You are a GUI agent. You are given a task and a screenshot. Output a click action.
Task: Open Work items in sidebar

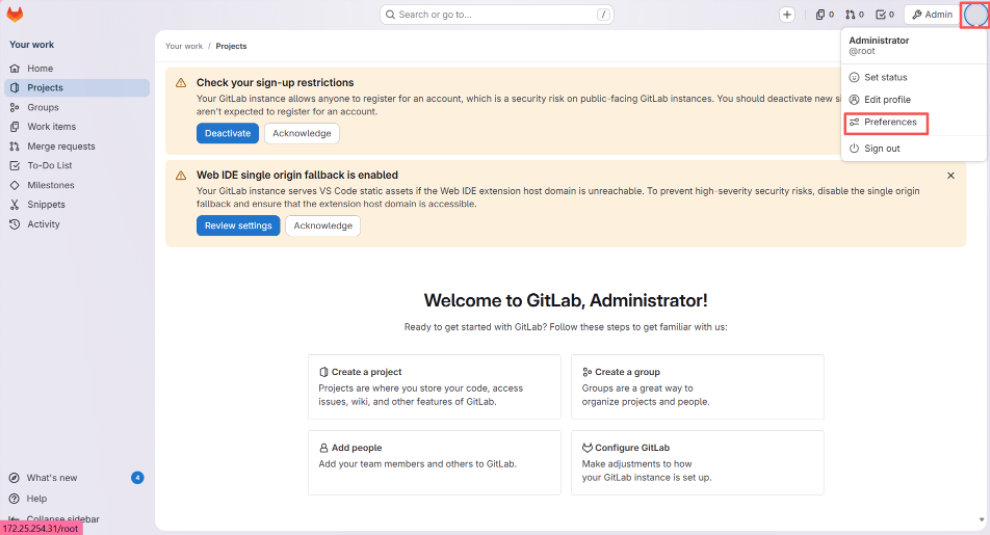(x=77, y=126)
